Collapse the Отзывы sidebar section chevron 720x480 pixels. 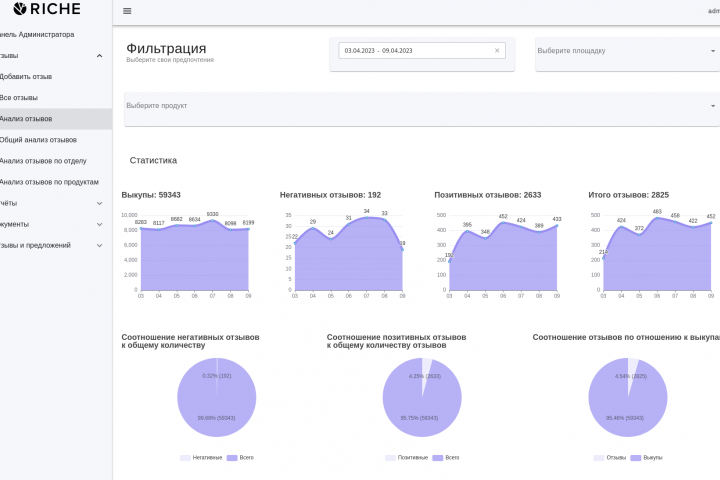tap(99, 55)
